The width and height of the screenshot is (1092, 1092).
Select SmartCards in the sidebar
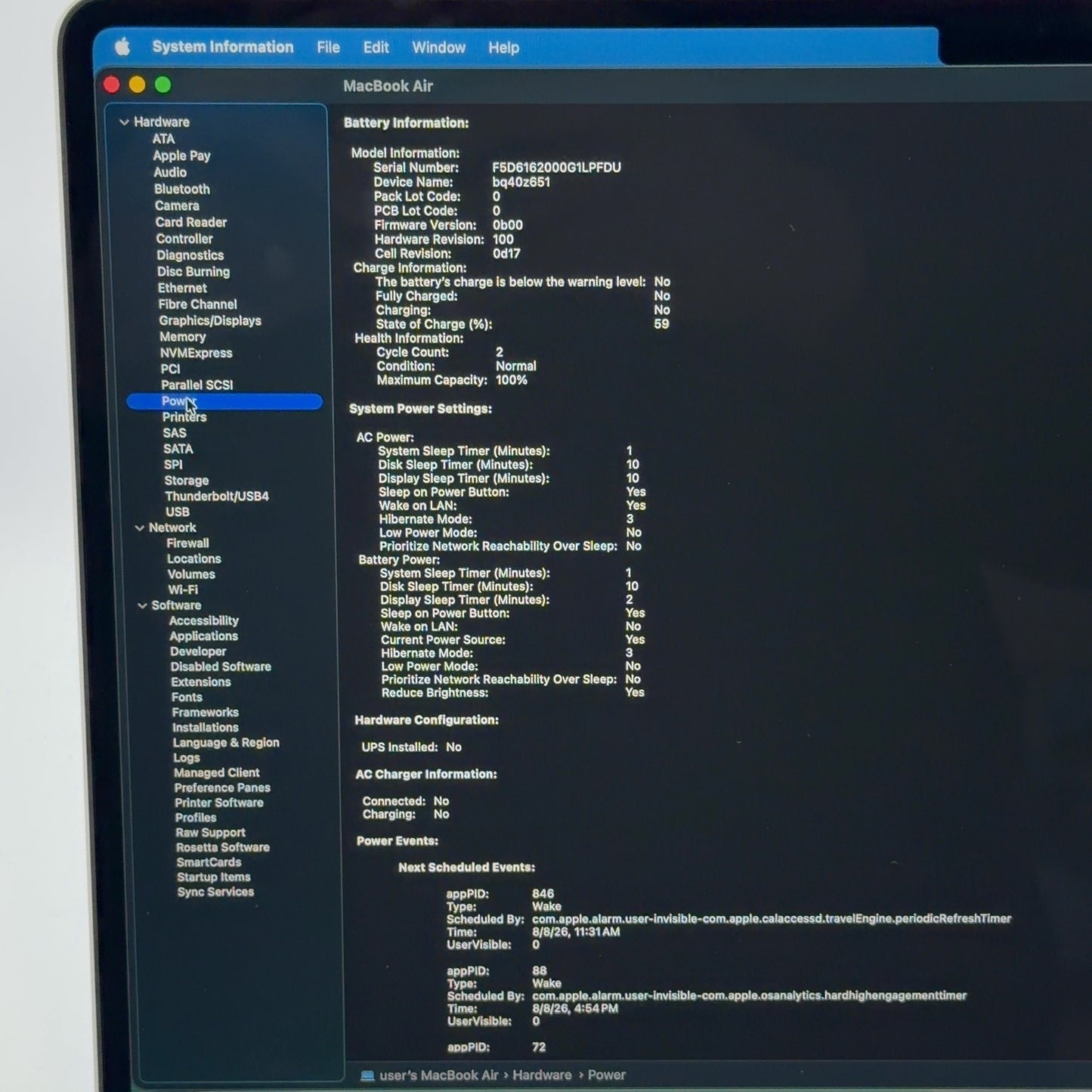tap(209, 862)
